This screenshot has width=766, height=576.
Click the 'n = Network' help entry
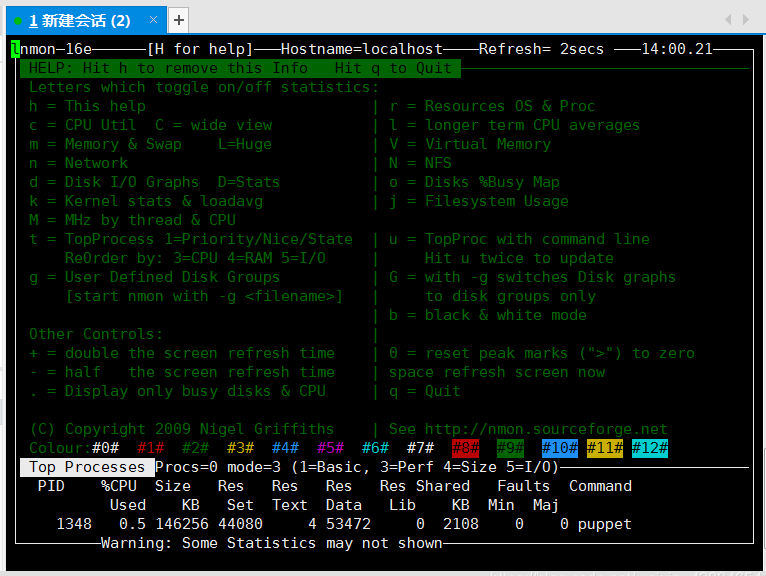(x=78, y=163)
